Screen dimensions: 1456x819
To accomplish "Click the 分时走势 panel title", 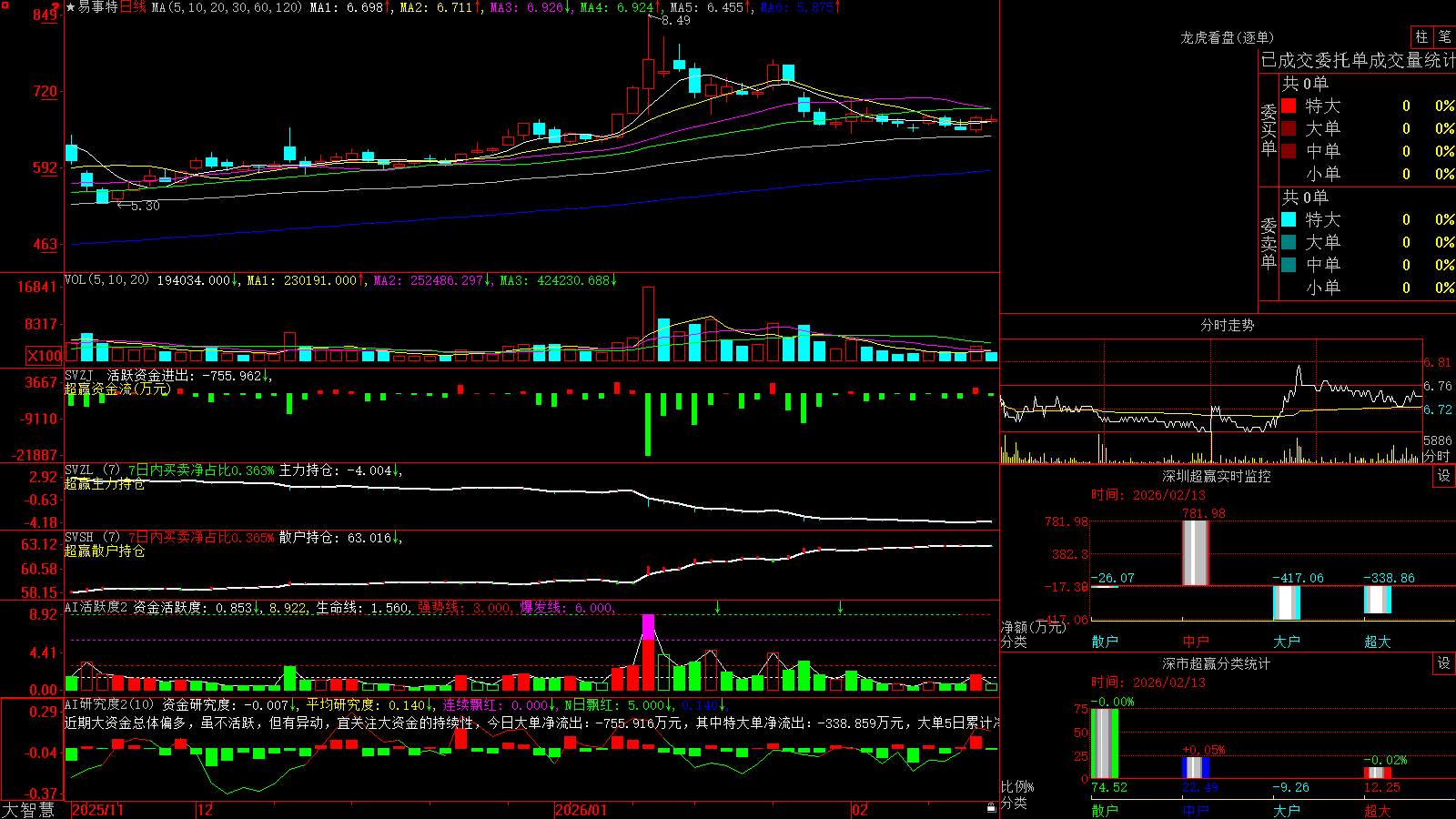I will [x=1227, y=325].
